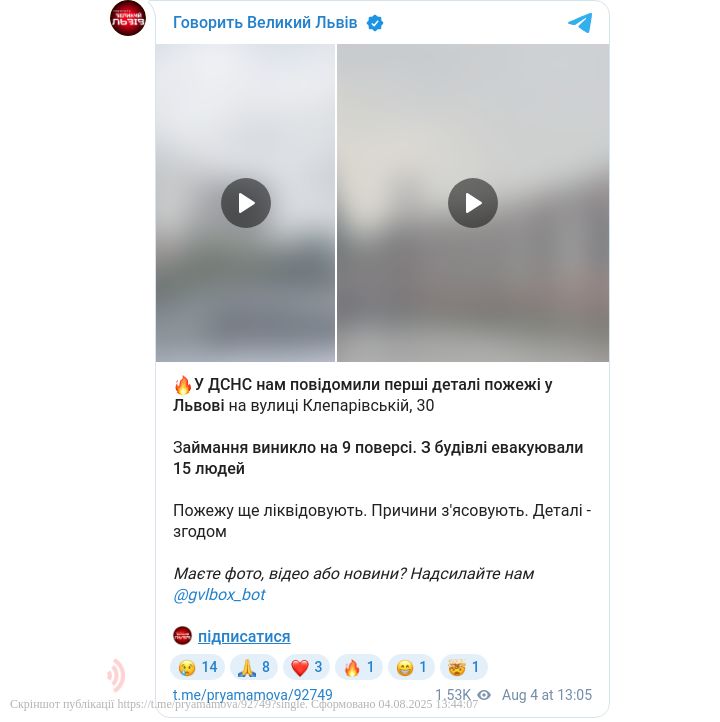Select the exploding head reaction
720x722 pixels.
tap(464, 667)
